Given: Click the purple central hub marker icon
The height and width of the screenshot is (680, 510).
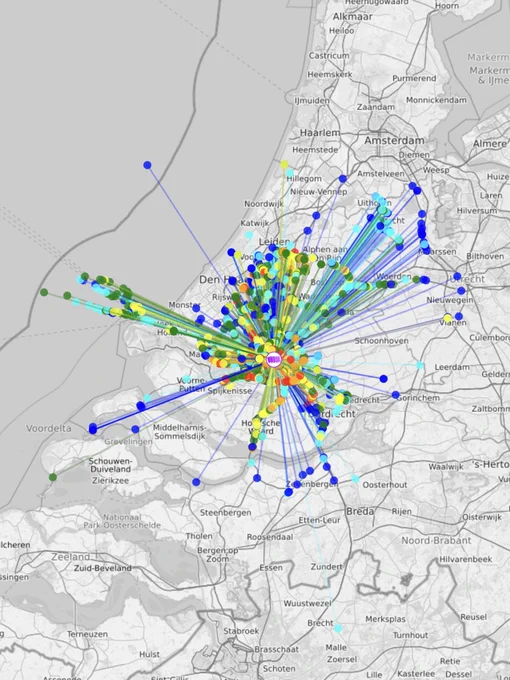Looking at the screenshot, I should [274, 360].
